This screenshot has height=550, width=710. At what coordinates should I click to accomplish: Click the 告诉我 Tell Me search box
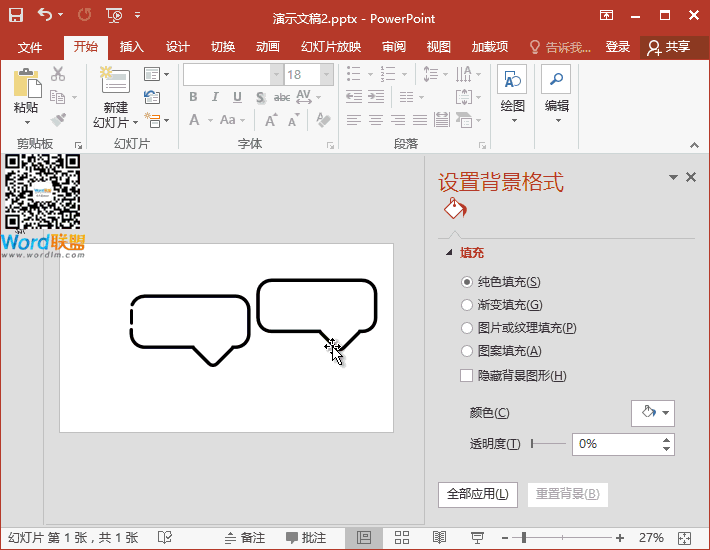pos(561,47)
